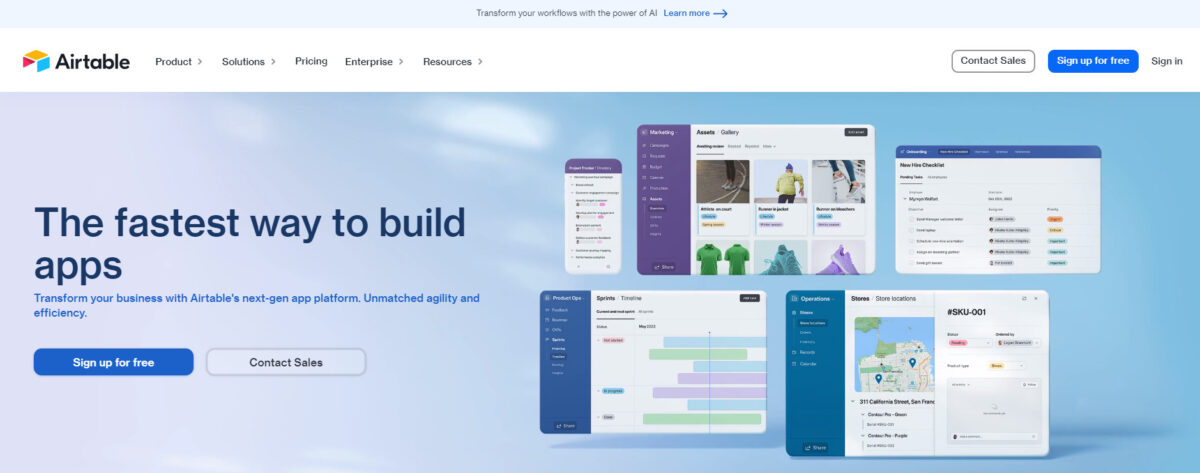Viewport: 1200px width, 473px height.
Task: Click the hero Sign up for free button
Action: click(x=113, y=362)
